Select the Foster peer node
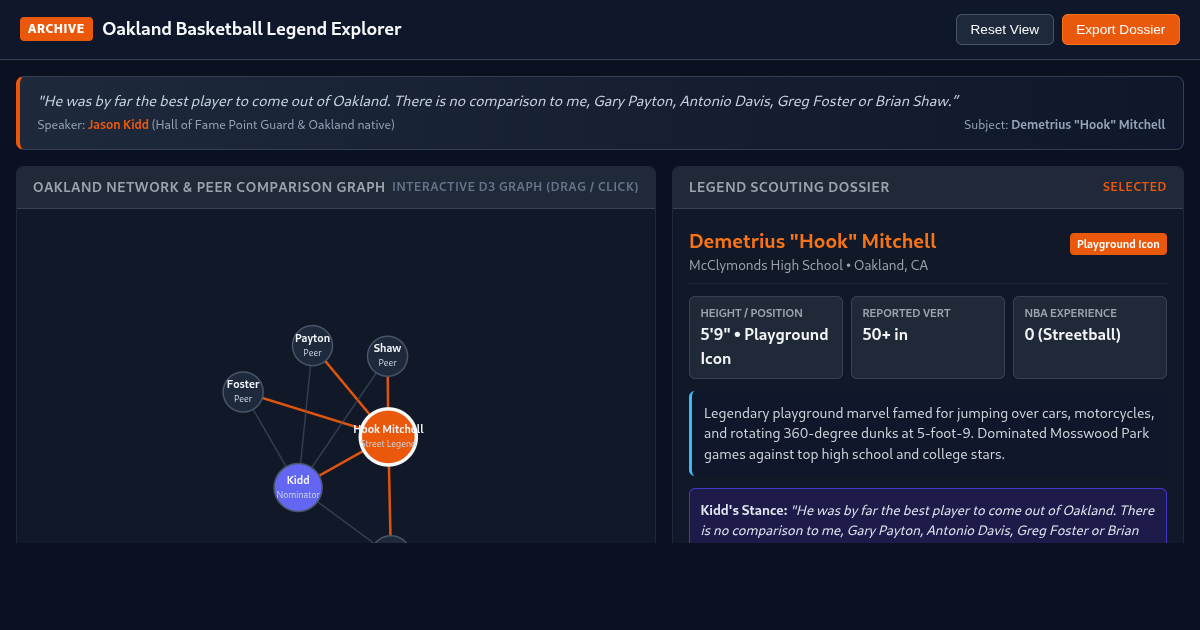Viewport: 1200px width, 630px height. [243, 391]
